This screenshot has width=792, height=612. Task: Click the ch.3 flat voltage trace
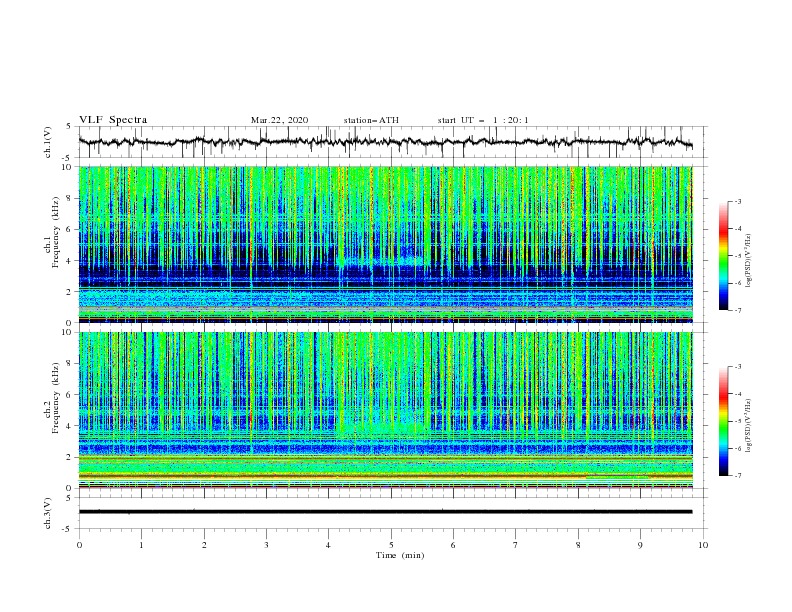click(x=385, y=512)
